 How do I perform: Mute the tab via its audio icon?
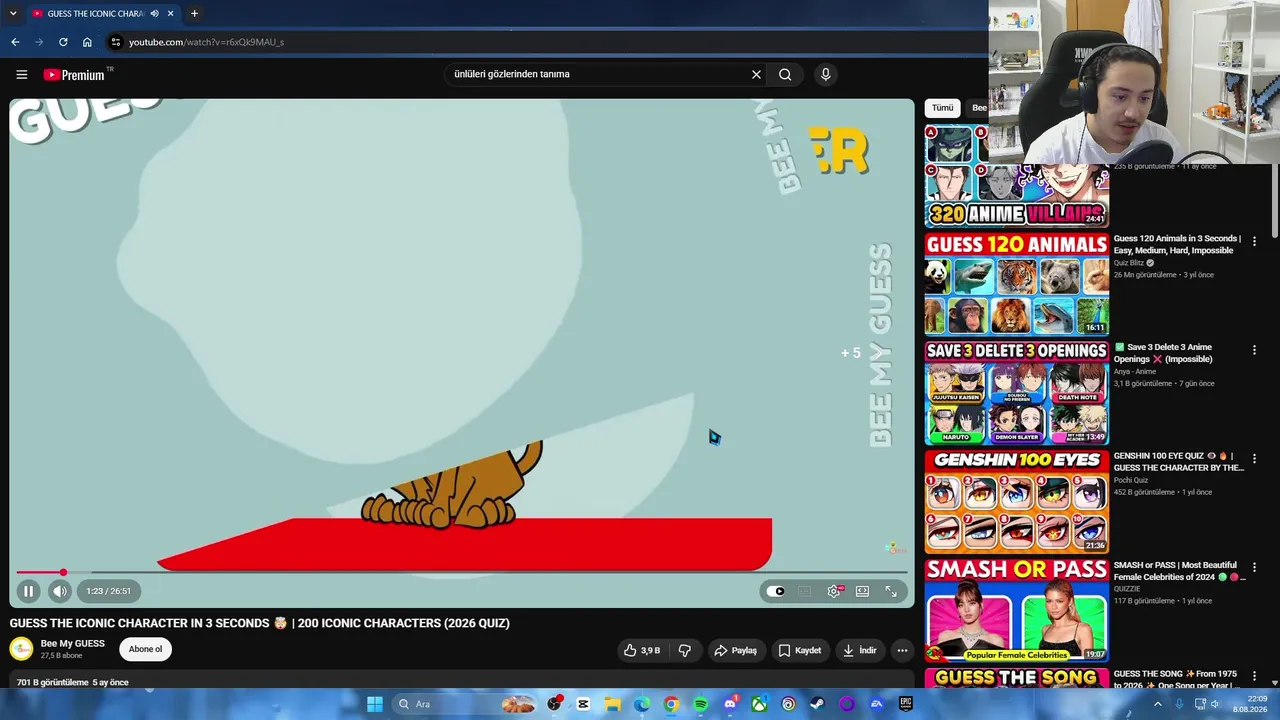coord(154,13)
